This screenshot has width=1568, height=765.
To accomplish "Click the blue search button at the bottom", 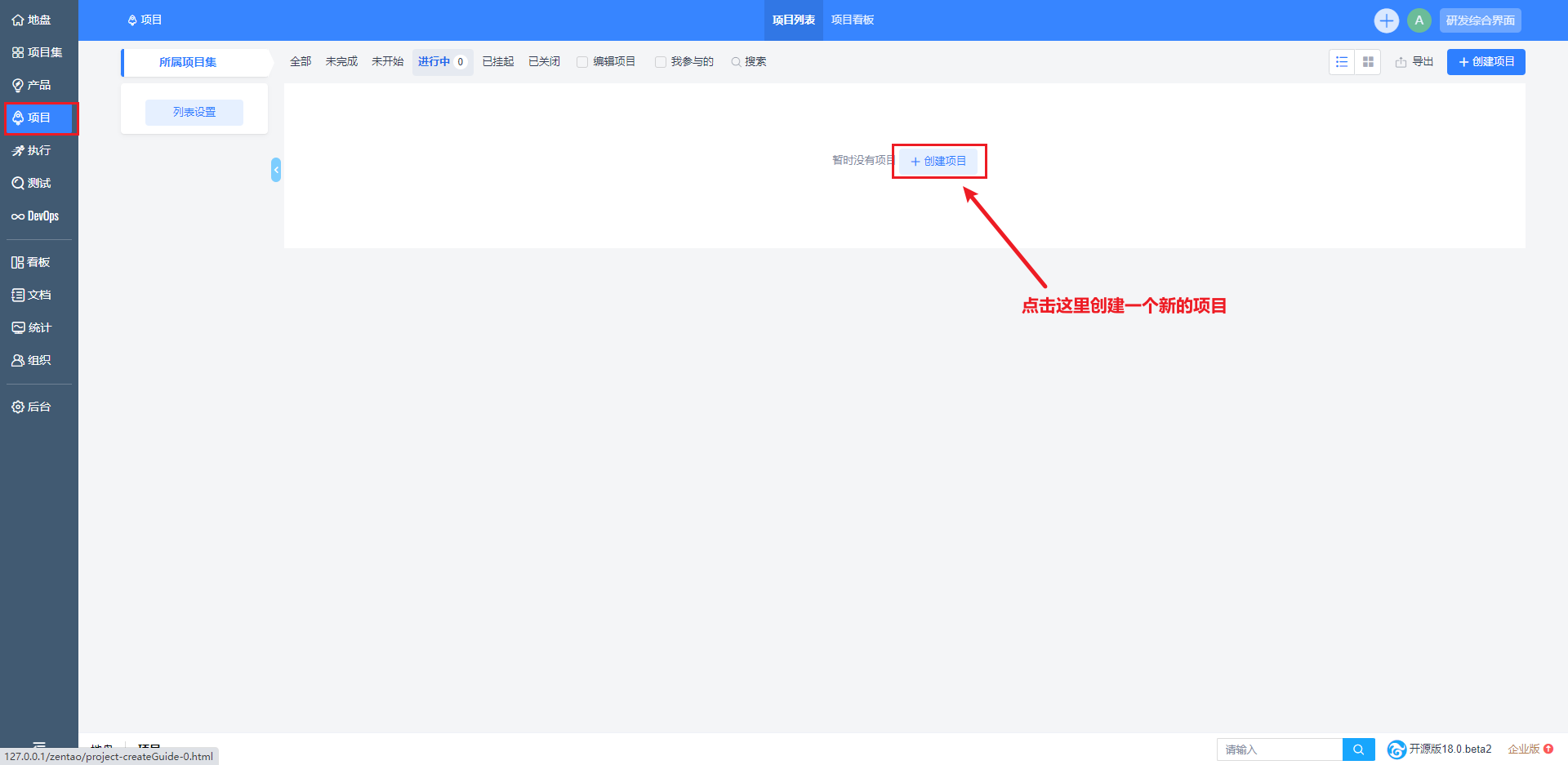I will pyautogui.click(x=1359, y=749).
